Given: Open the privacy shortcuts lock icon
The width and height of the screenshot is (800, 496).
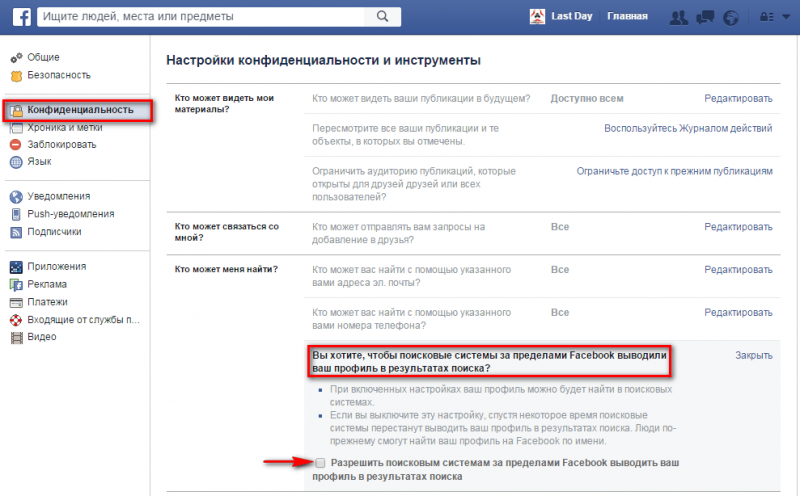Looking at the screenshot, I should (x=767, y=17).
